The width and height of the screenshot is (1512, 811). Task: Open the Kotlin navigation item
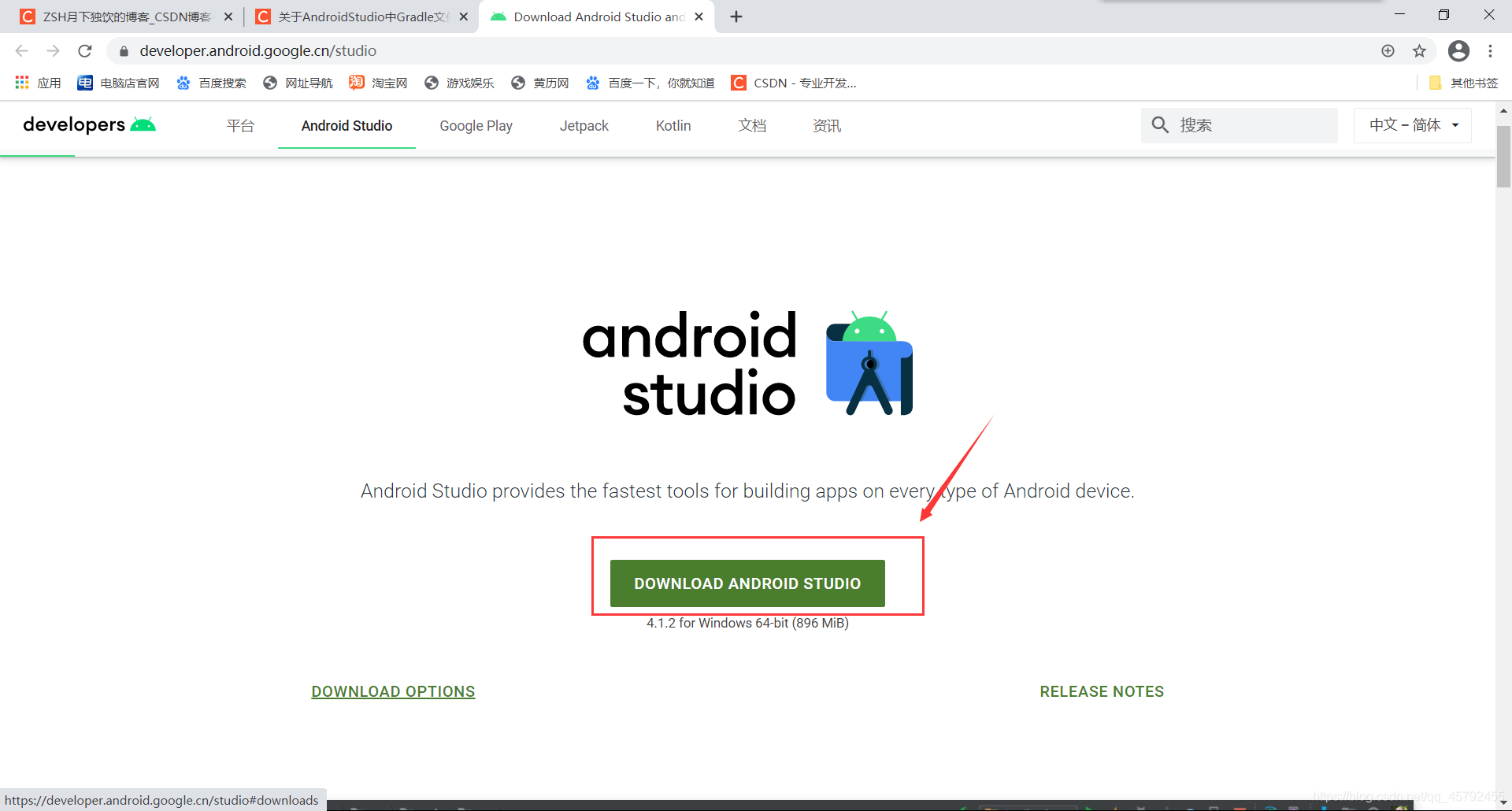(673, 126)
